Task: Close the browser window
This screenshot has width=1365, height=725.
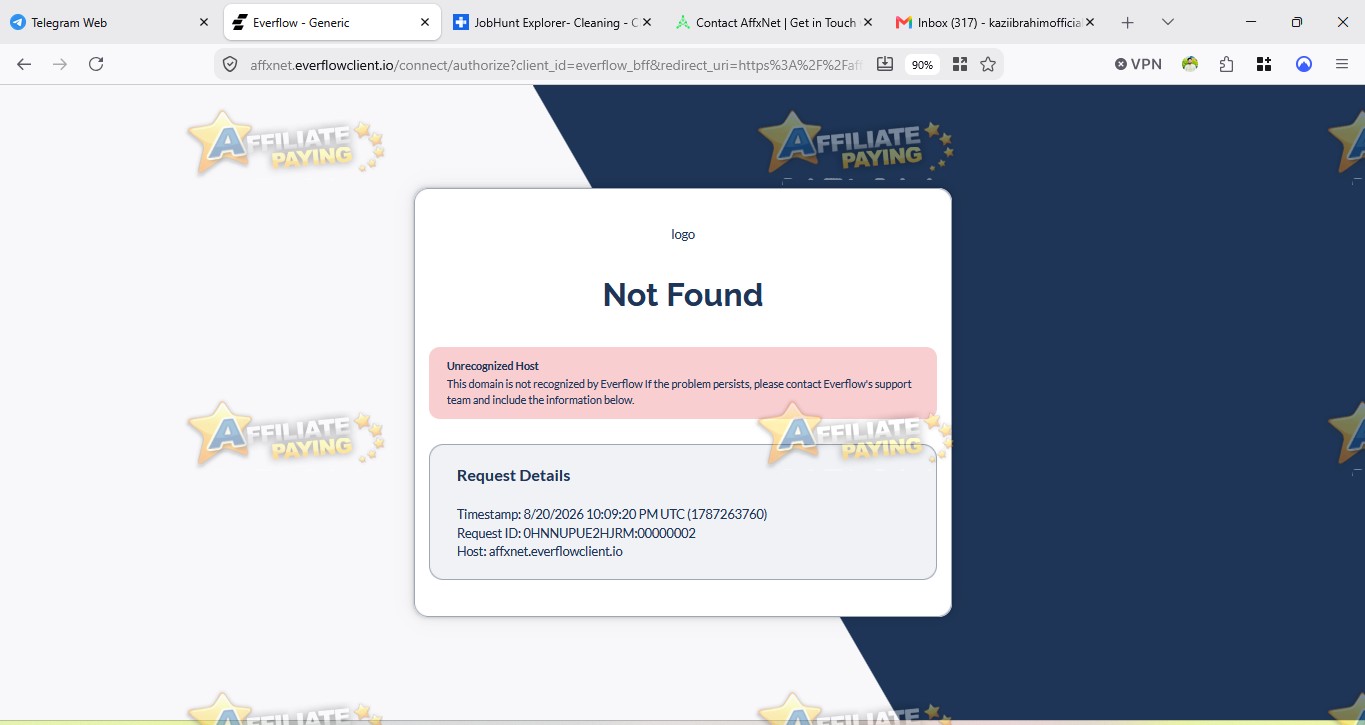Action: [1342, 22]
